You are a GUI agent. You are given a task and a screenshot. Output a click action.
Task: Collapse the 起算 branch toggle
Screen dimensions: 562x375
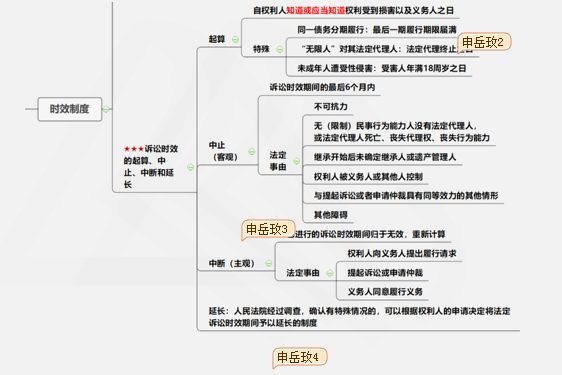click(235, 39)
